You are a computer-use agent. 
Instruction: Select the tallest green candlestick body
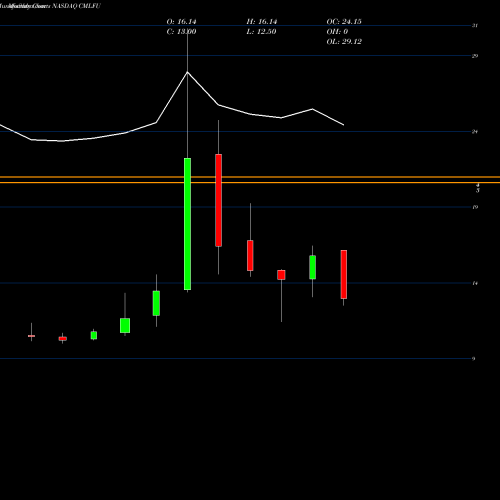[x=188, y=224]
